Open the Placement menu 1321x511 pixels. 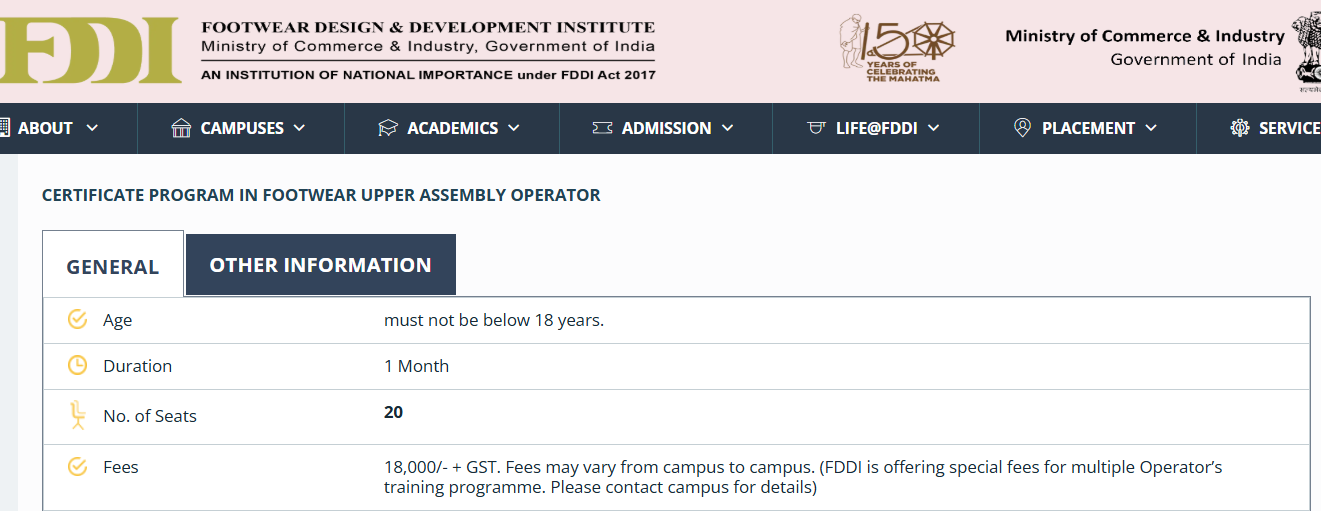coord(1088,128)
